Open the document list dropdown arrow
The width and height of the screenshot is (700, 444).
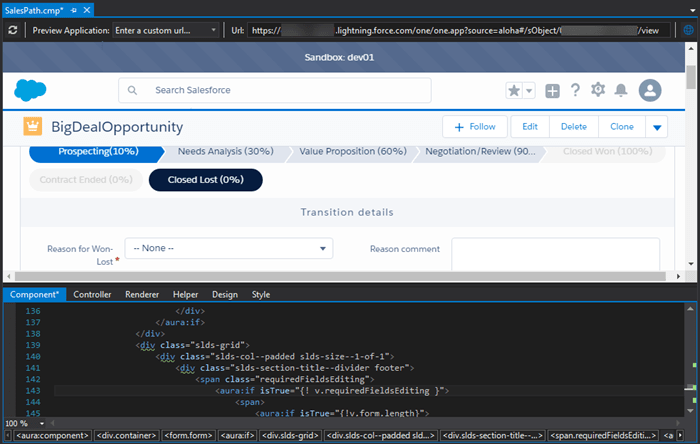coord(692,11)
